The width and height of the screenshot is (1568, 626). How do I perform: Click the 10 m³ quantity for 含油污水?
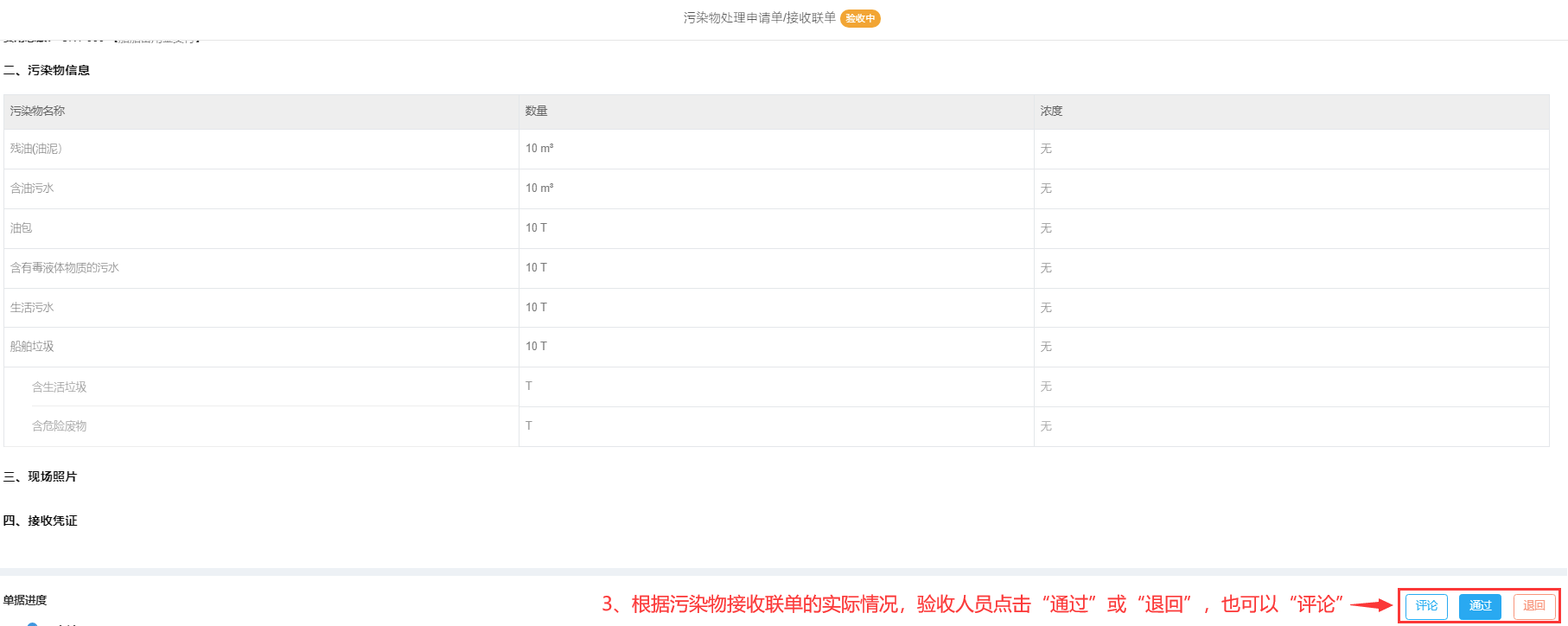coord(539,188)
